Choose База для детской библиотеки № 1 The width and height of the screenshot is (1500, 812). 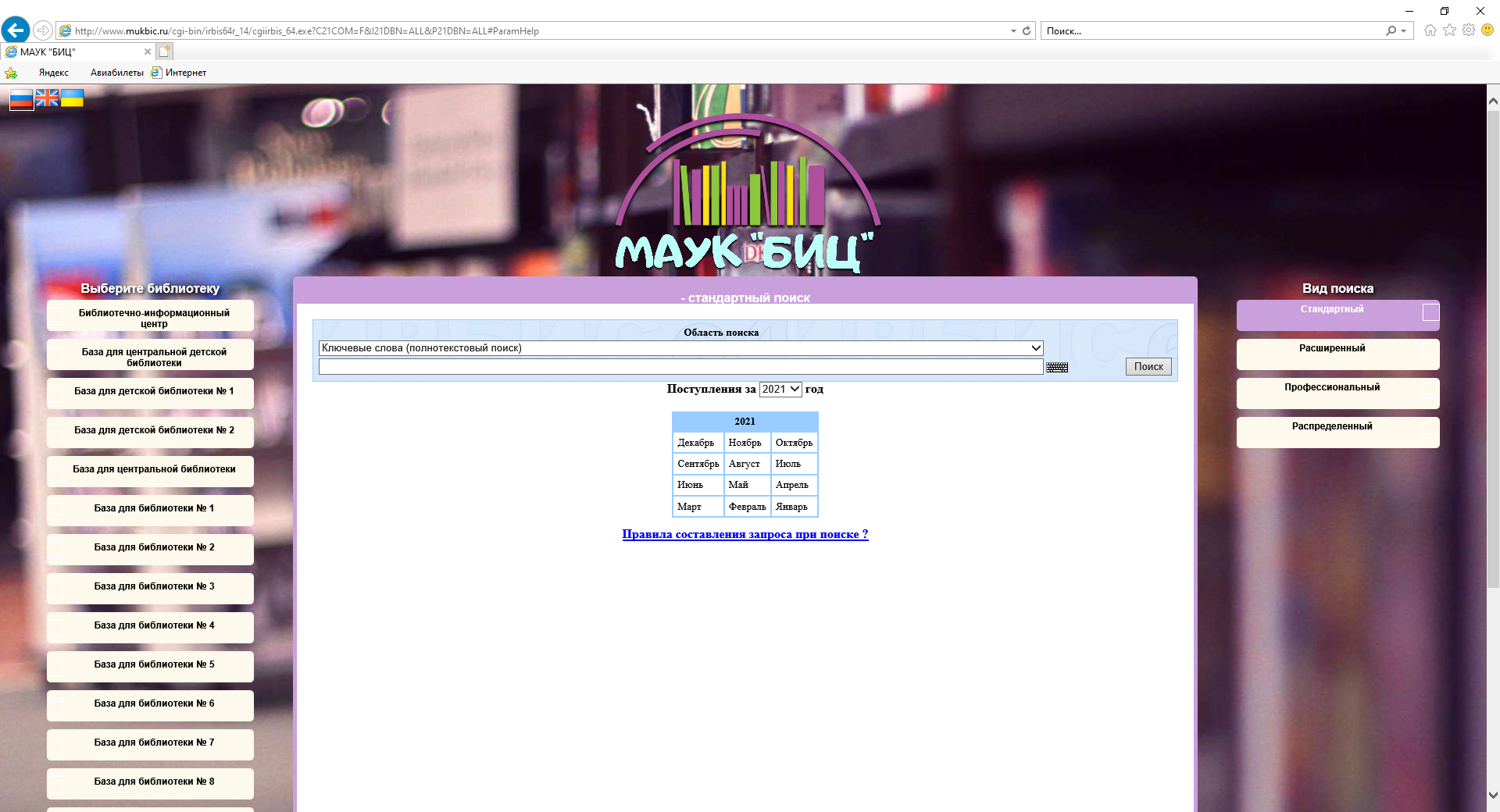point(150,394)
